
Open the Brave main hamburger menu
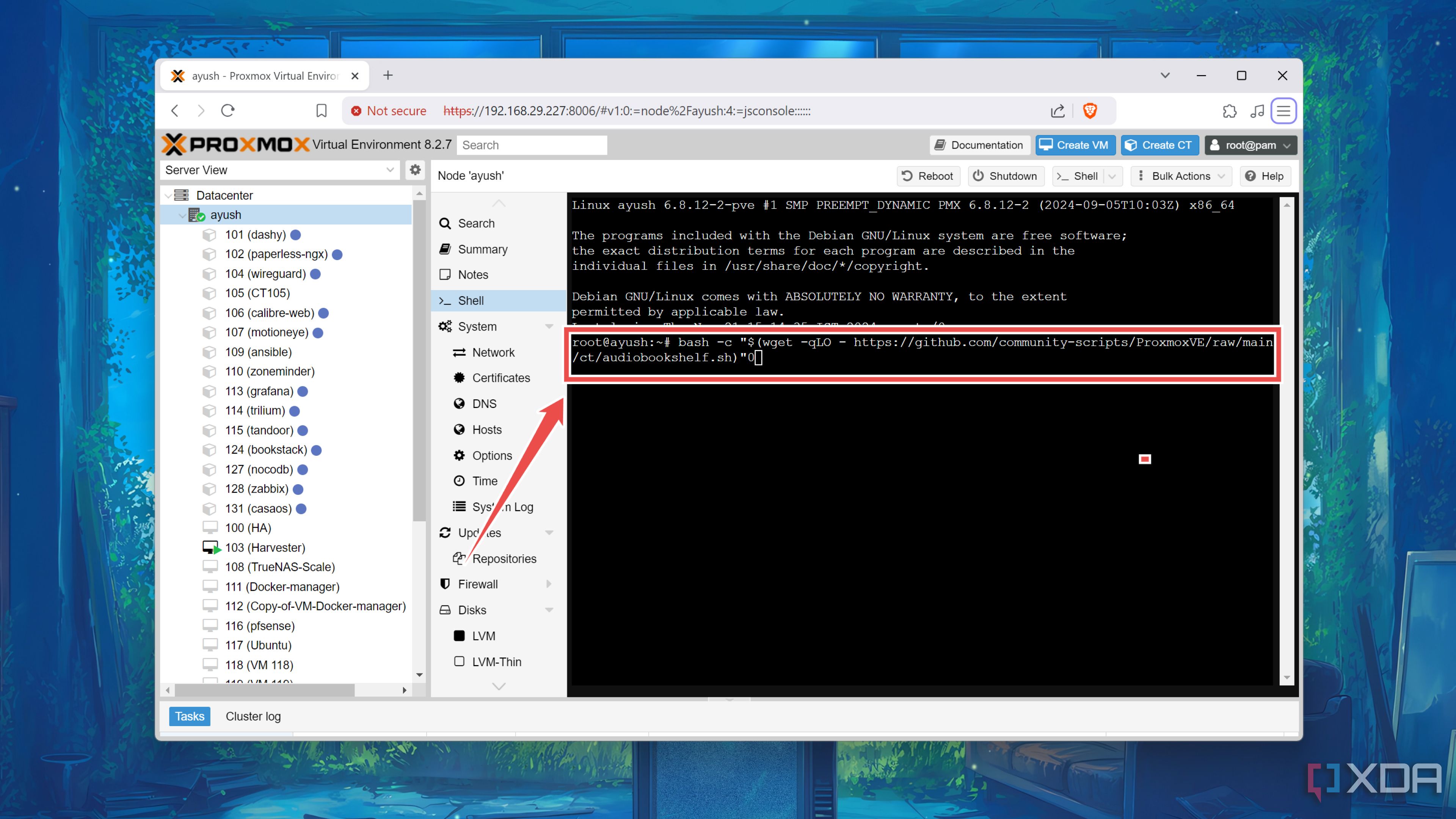pos(1283,111)
